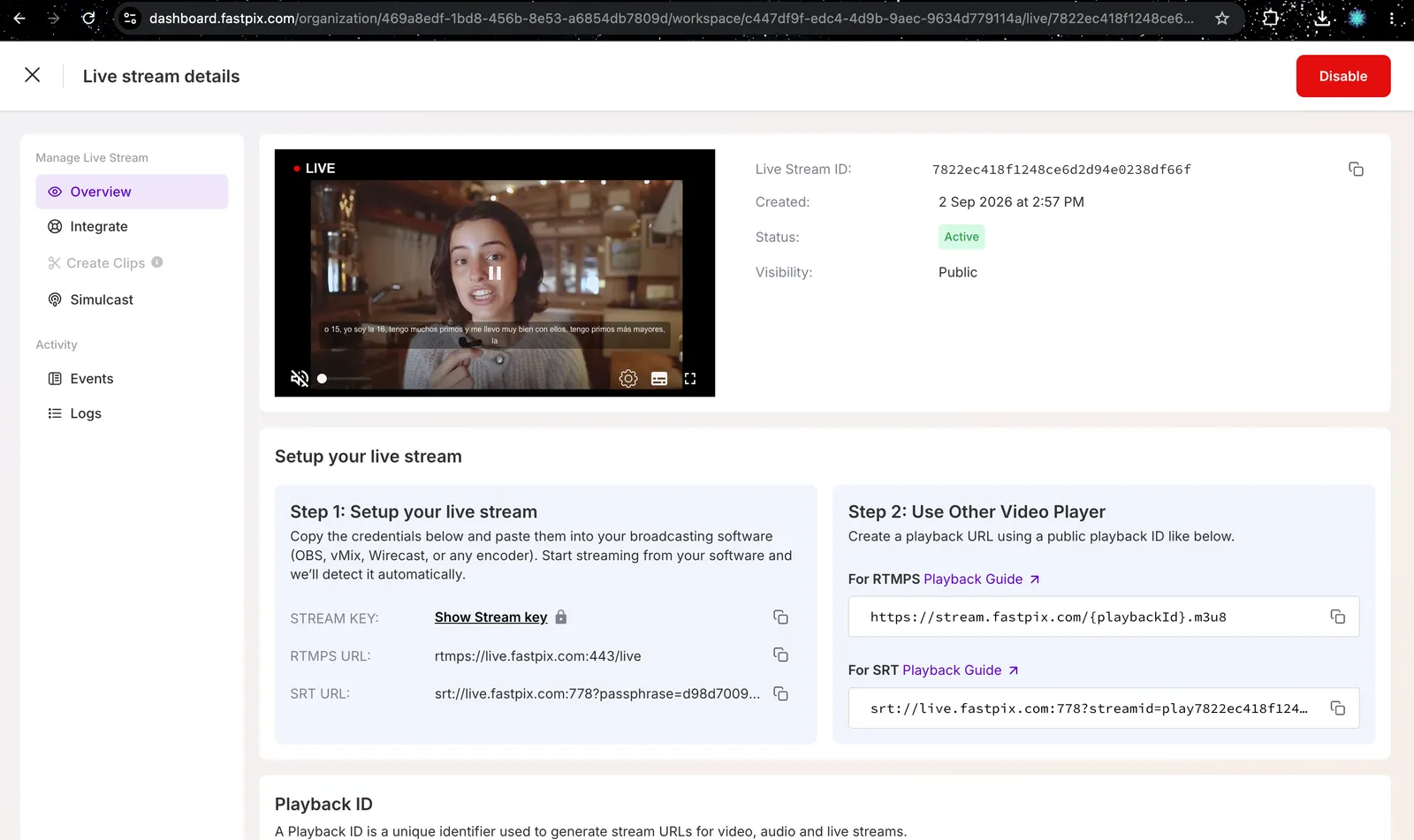Click the site information icon in address bar
Image resolution: width=1414 pixels, height=840 pixels.
click(x=130, y=18)
